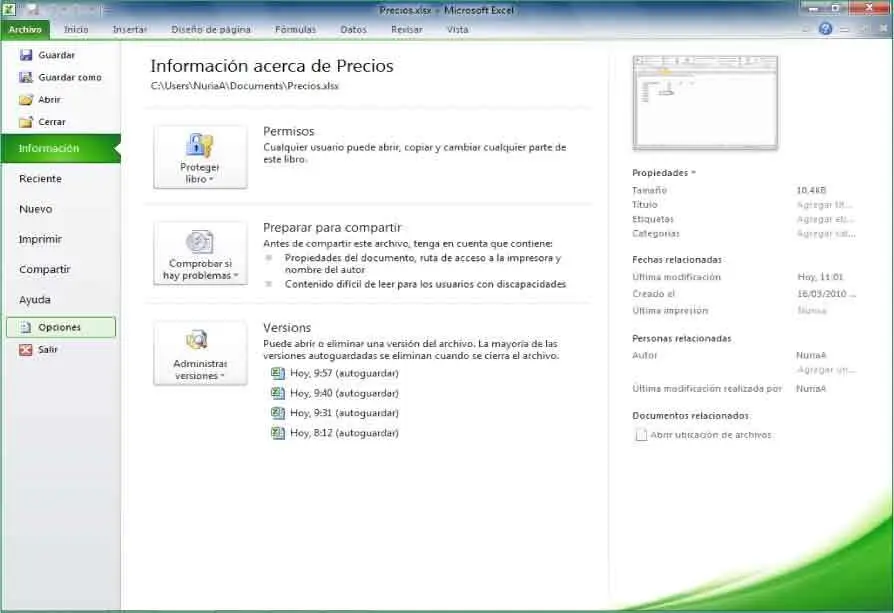The image size is (894, 613).
Task: Open the Insertar ribbon tab
Action: 130,30
